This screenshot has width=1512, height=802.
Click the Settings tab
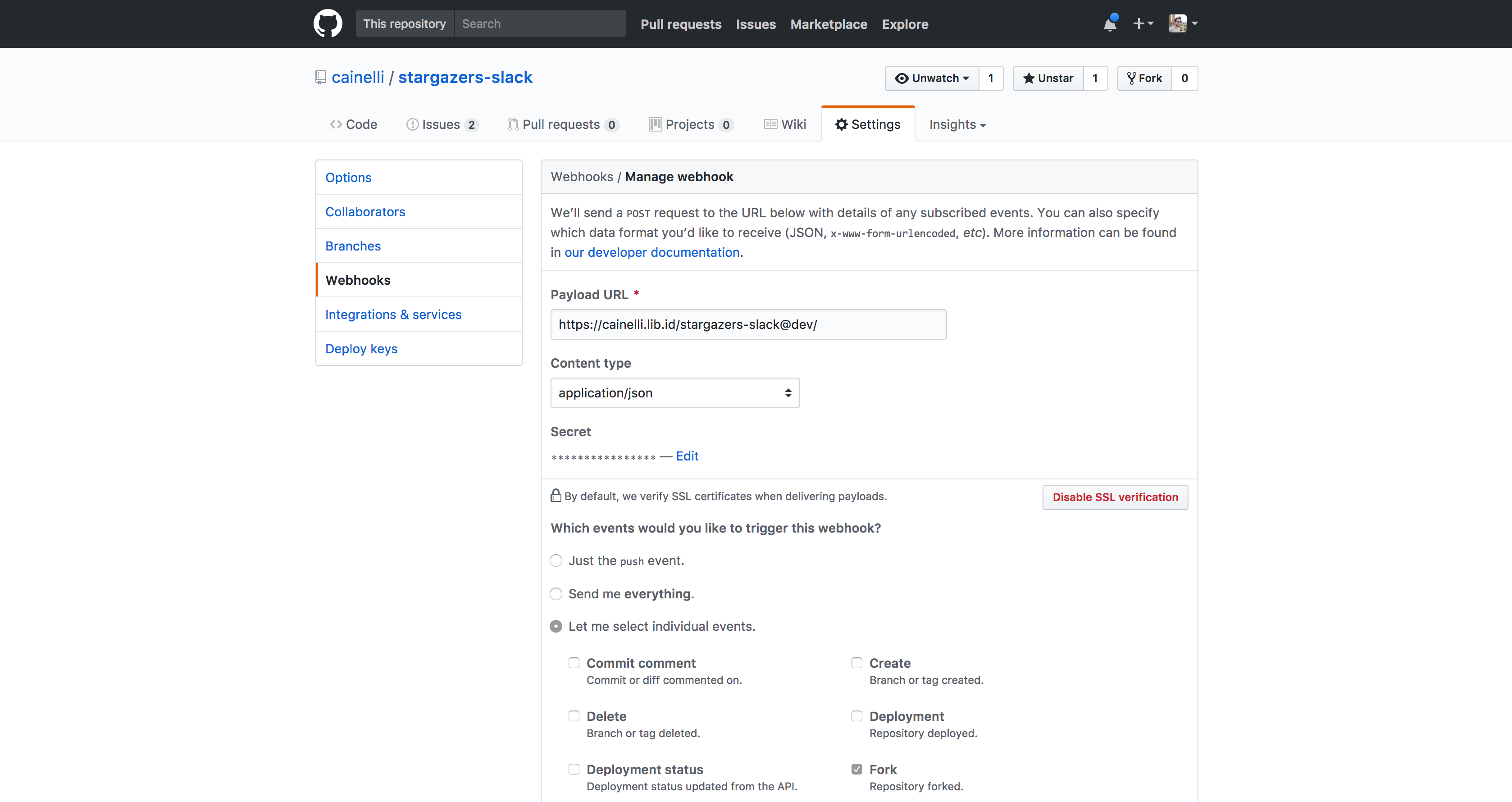(x=868, y=124)
